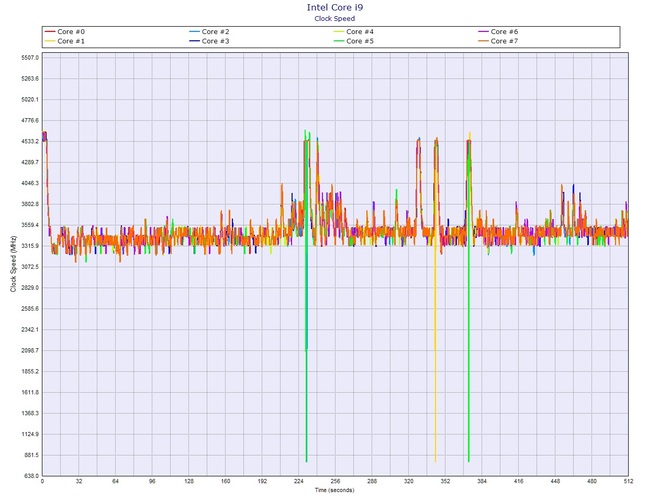This screenshot has height=502, width=670.
Task: Click the Time (seconds) axis label
Action: point(334,491)
